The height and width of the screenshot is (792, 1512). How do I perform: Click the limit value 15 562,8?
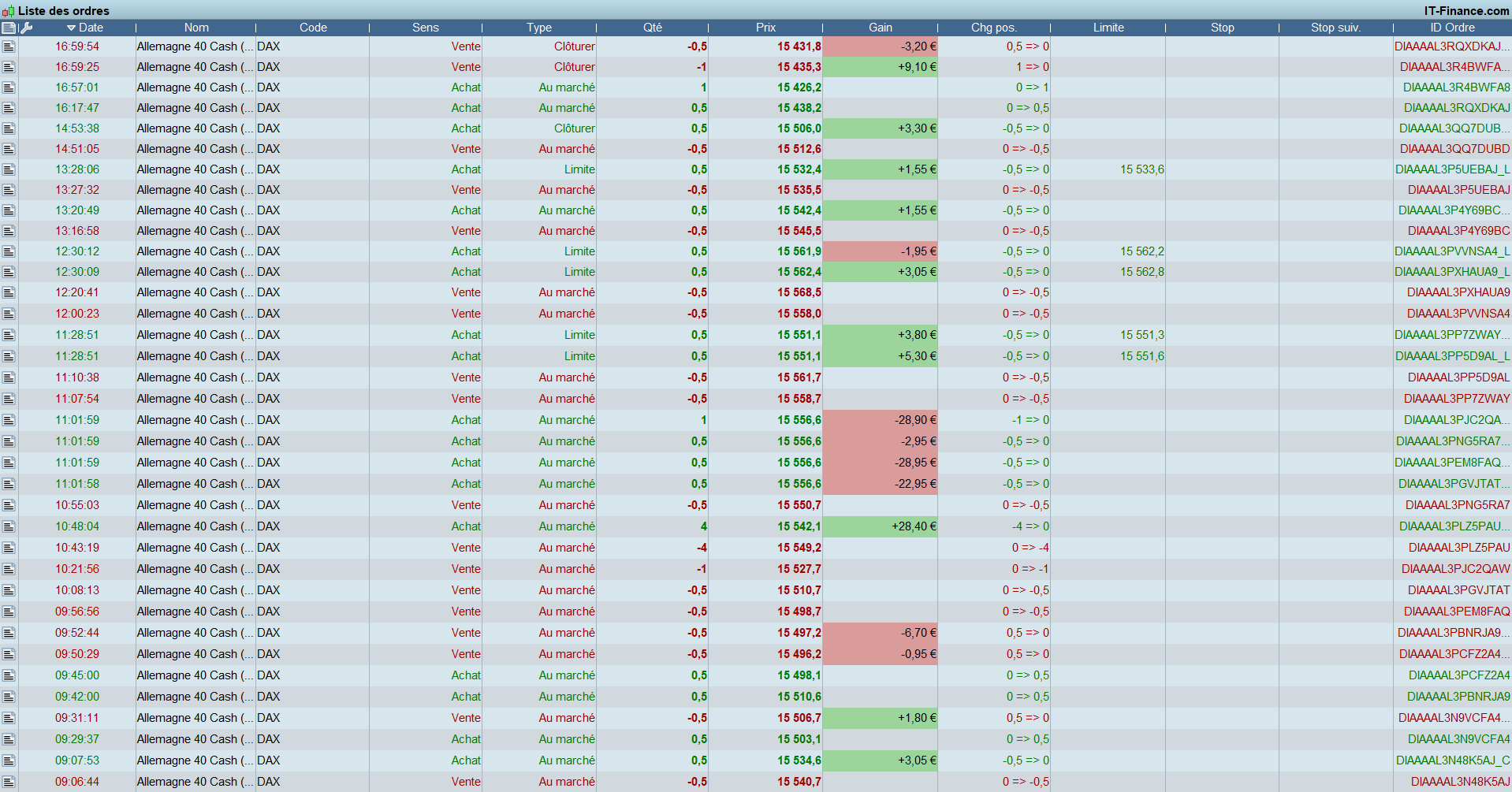(1142, 272)
